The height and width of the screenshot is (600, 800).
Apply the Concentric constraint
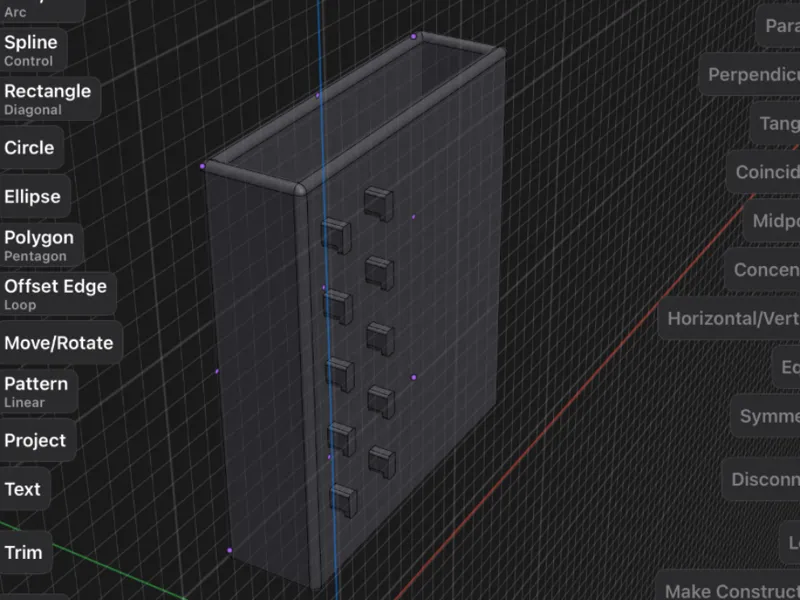tap(762, 270)
